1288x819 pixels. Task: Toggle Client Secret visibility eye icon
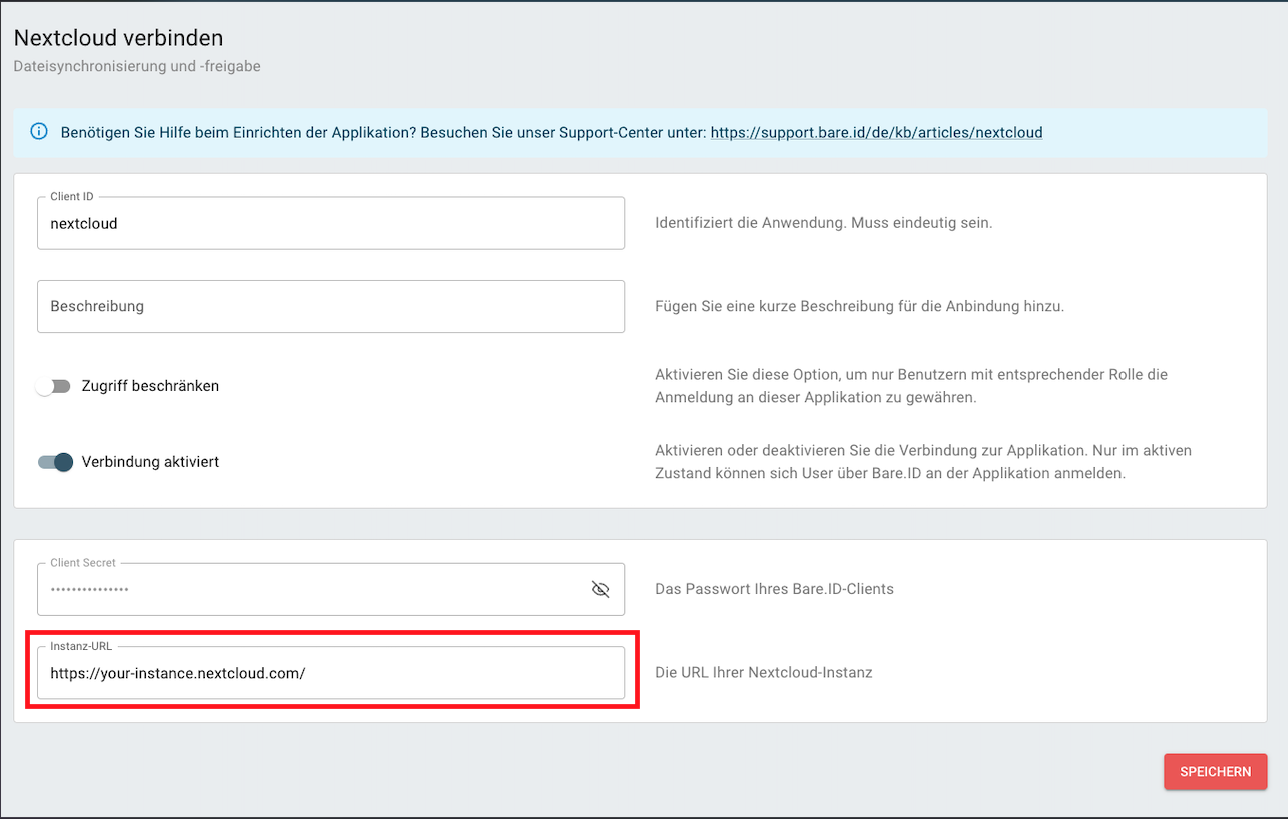(x=600, y=589)
